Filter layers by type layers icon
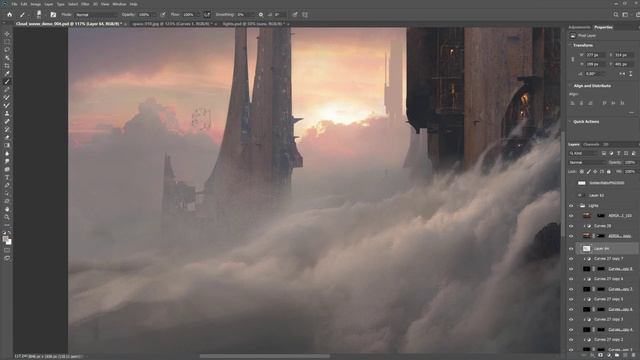This screenshot has width=640, height=360. click(x=618, y=153)
